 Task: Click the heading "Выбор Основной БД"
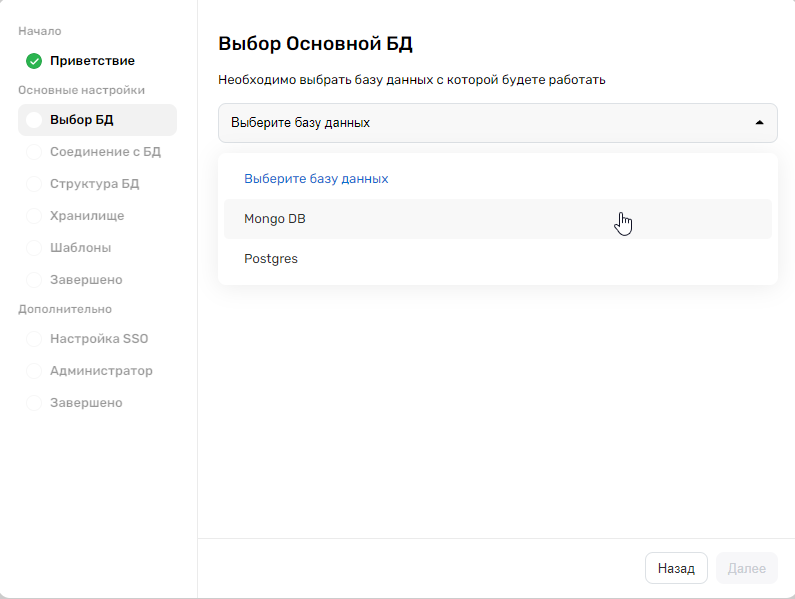(315, 44)
